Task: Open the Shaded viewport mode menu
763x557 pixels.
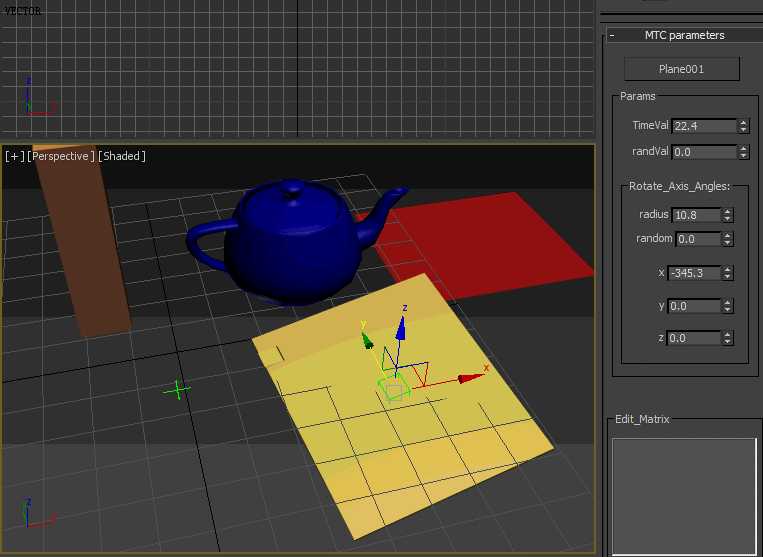Action: (x=122, y=156)
